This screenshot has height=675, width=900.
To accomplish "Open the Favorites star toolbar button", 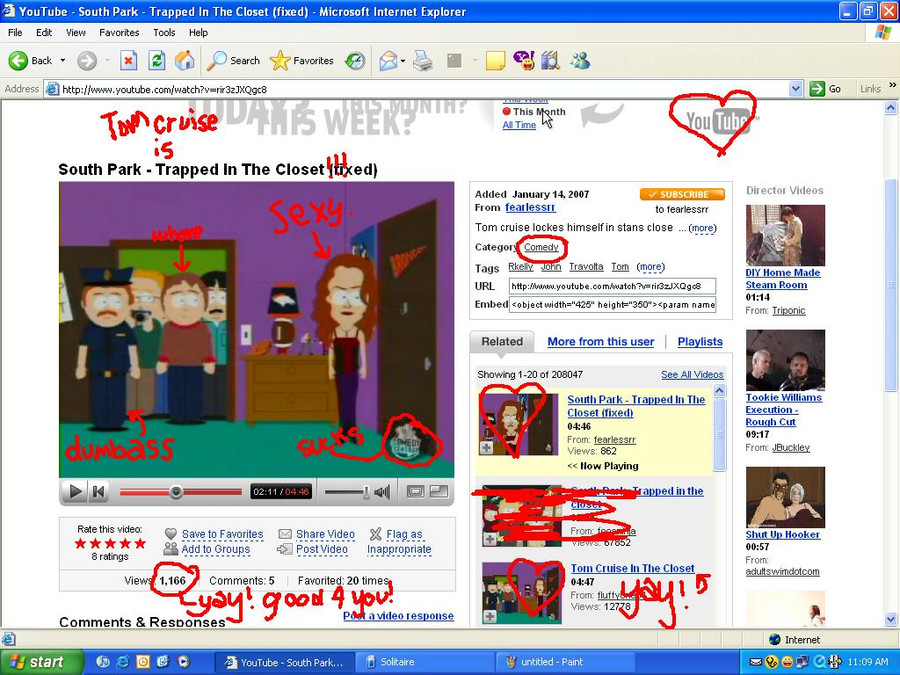I will [x=301, y=60].
